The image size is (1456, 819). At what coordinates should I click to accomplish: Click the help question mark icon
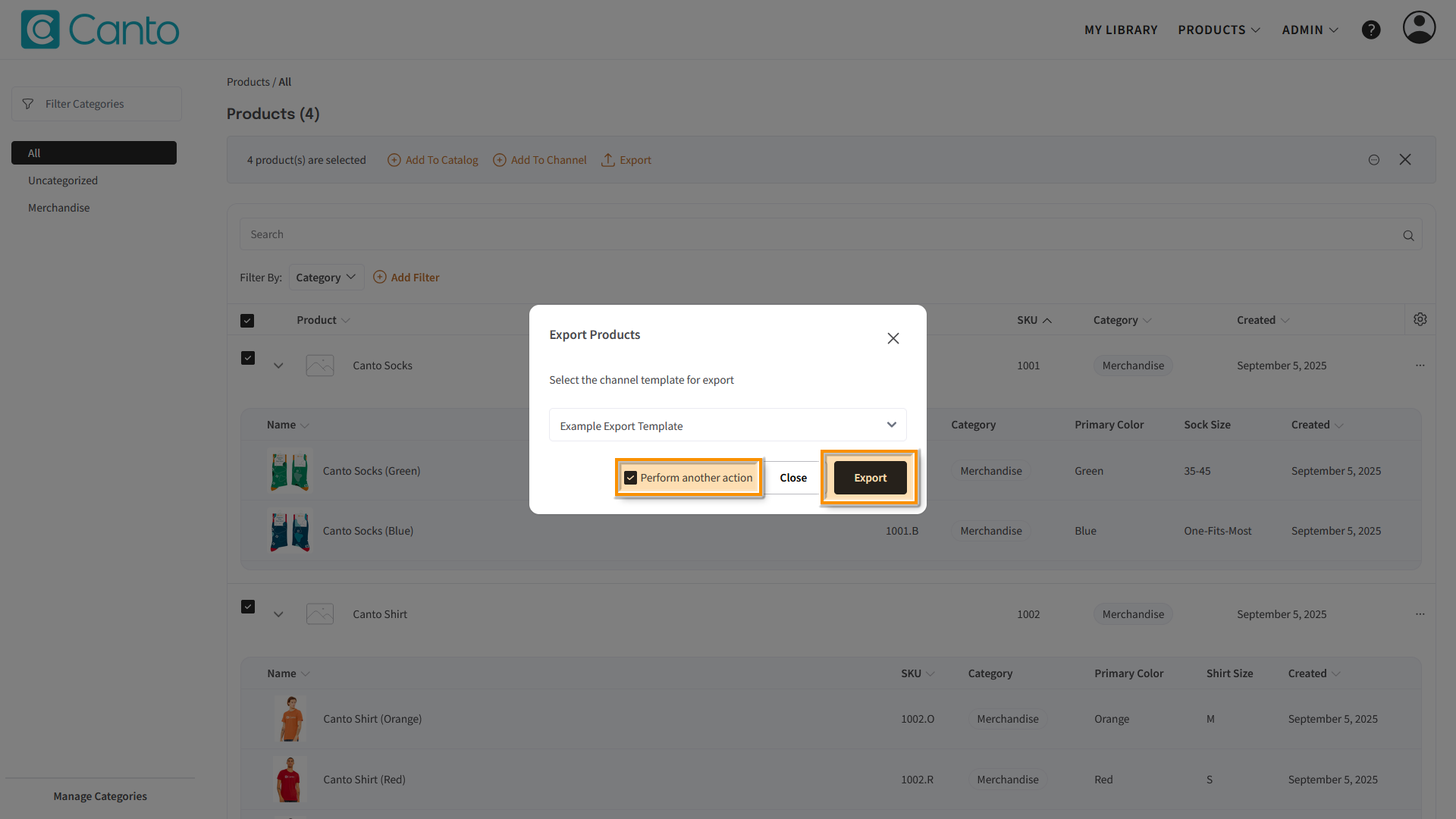coord(1370,30)
